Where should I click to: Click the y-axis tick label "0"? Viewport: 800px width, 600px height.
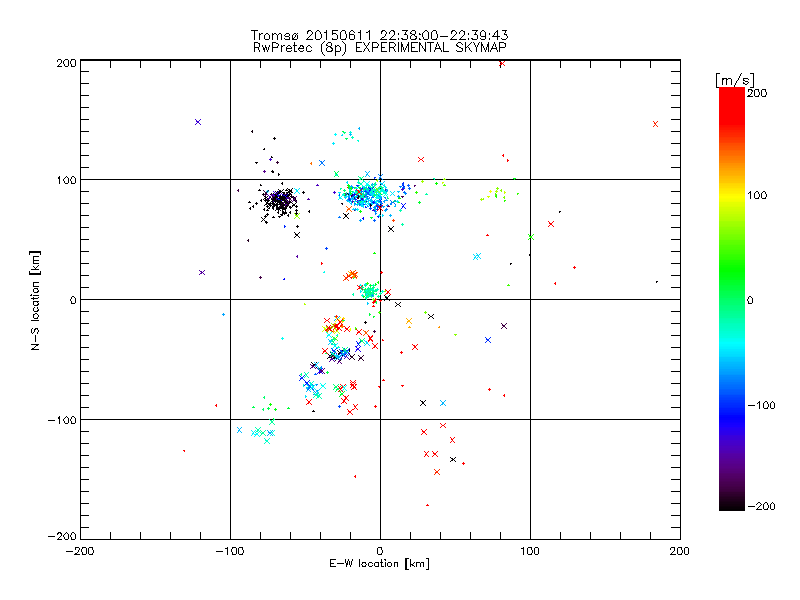point(73,300)
